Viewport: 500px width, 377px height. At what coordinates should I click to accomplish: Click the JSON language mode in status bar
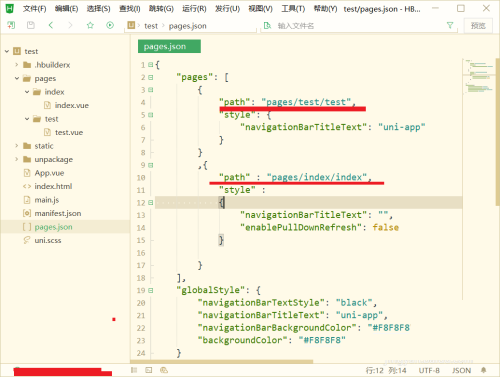coord(461,370)
